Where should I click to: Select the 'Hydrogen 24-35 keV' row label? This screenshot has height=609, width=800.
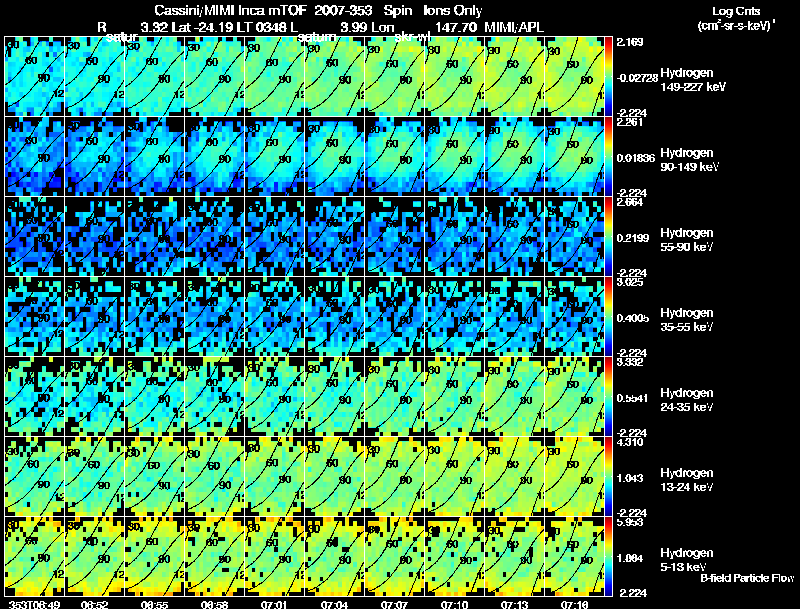tap(687, 400)
